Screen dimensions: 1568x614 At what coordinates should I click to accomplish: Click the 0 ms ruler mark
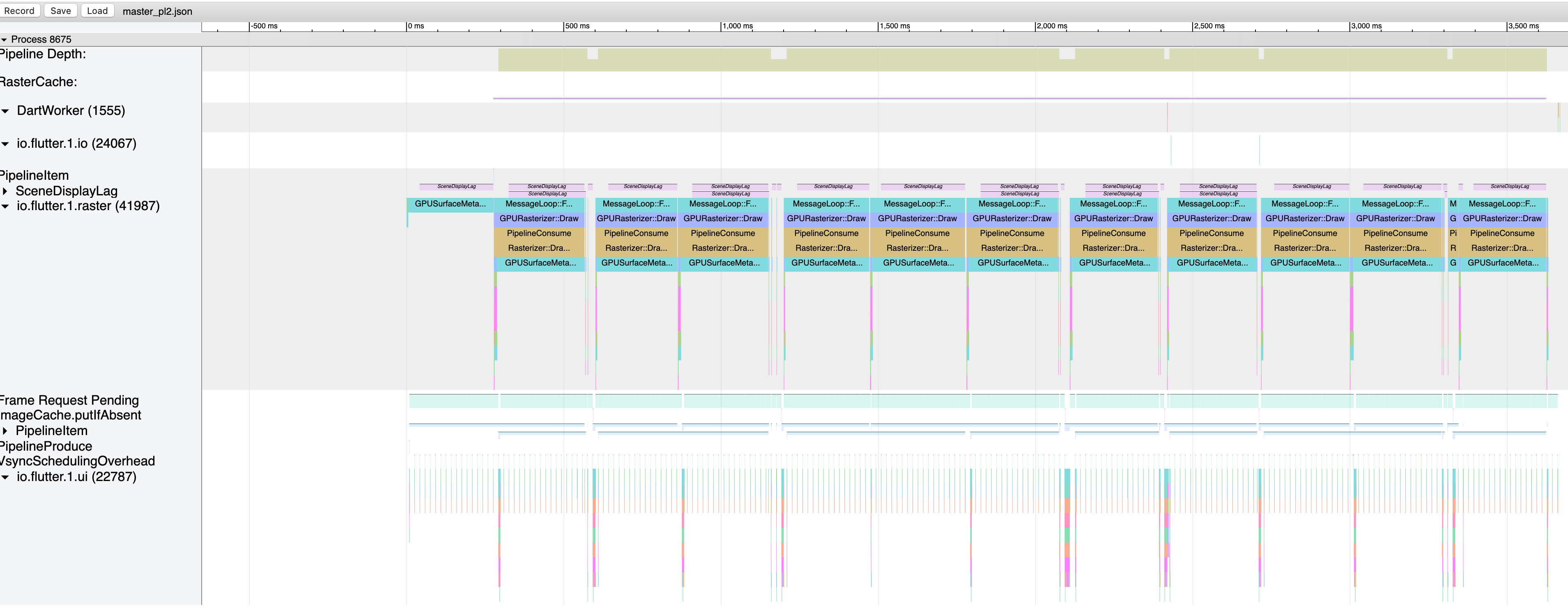(x=416, y=26)
